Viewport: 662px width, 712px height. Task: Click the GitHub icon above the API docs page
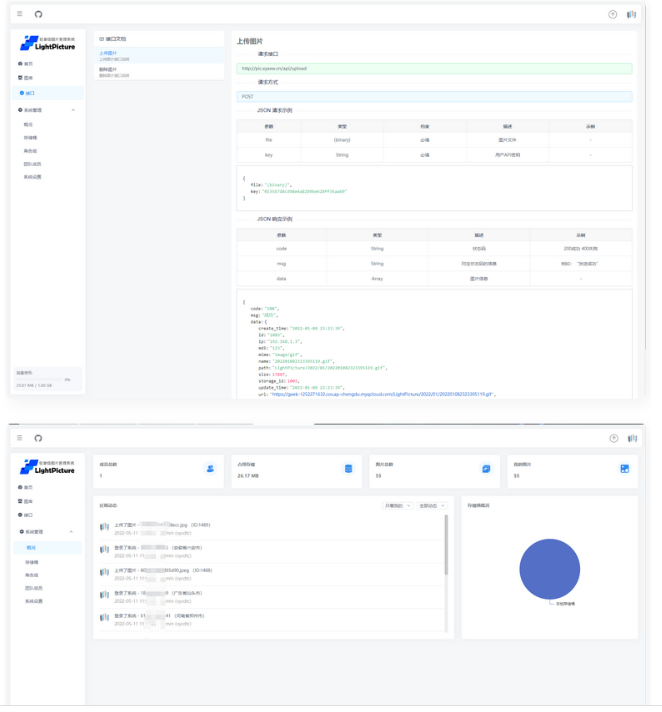(x=38, y=14)
